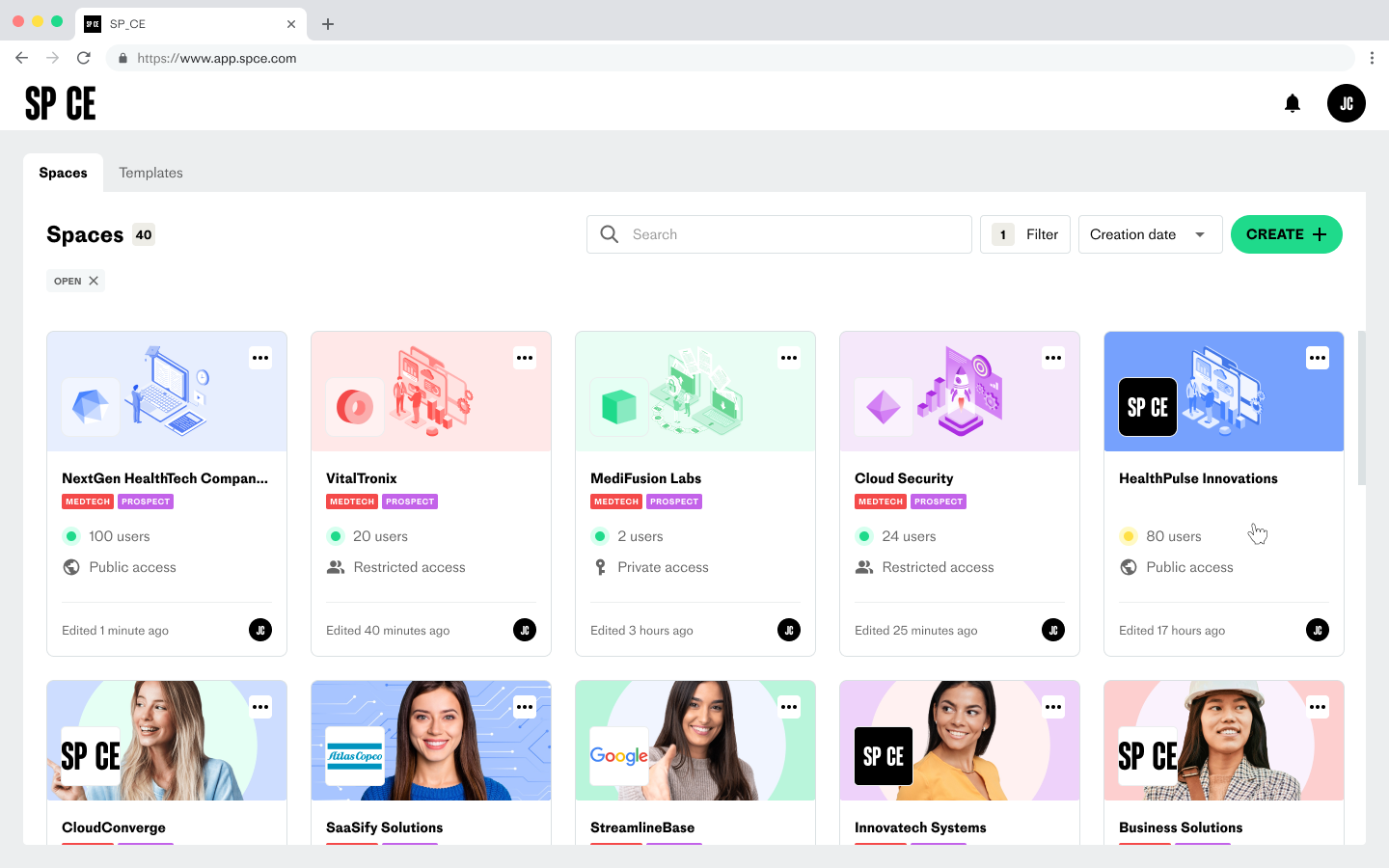Click the magnifier icon in the search bar

point(609,234)
